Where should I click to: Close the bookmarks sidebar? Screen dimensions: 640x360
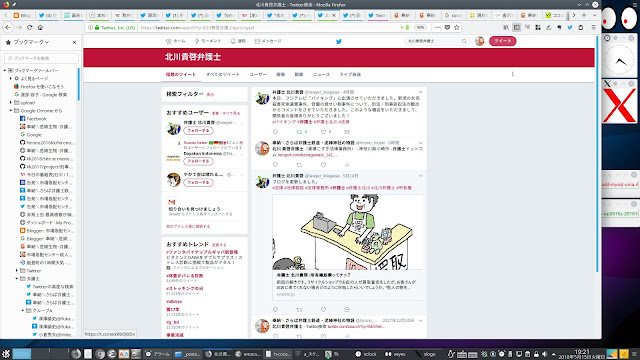74,42
